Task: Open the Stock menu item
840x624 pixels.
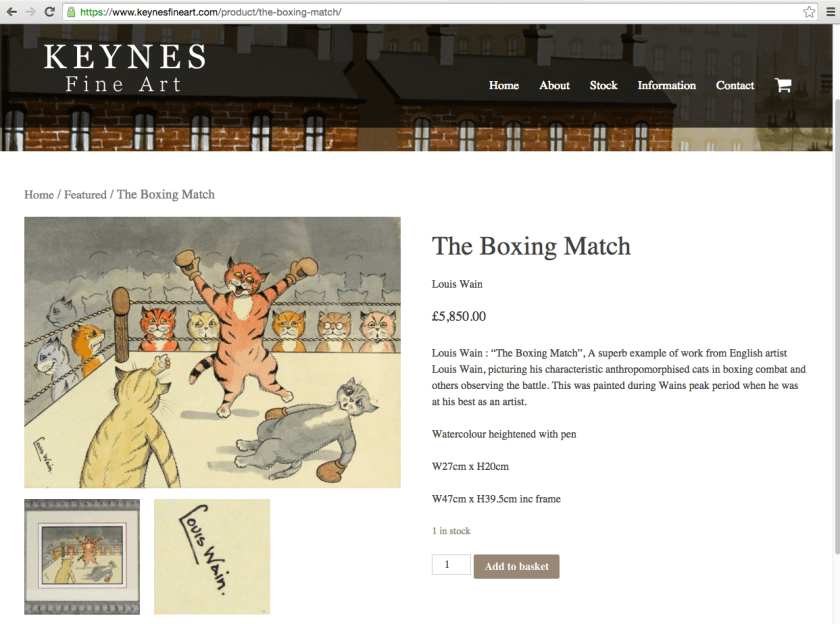Action: pos(603,85)
